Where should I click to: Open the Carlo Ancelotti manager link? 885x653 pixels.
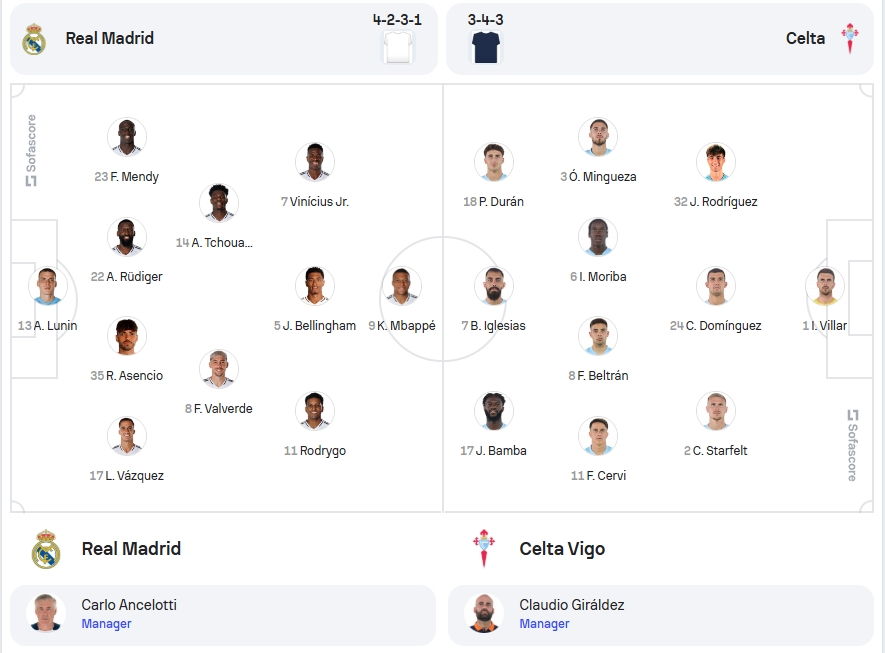point(129,605)
